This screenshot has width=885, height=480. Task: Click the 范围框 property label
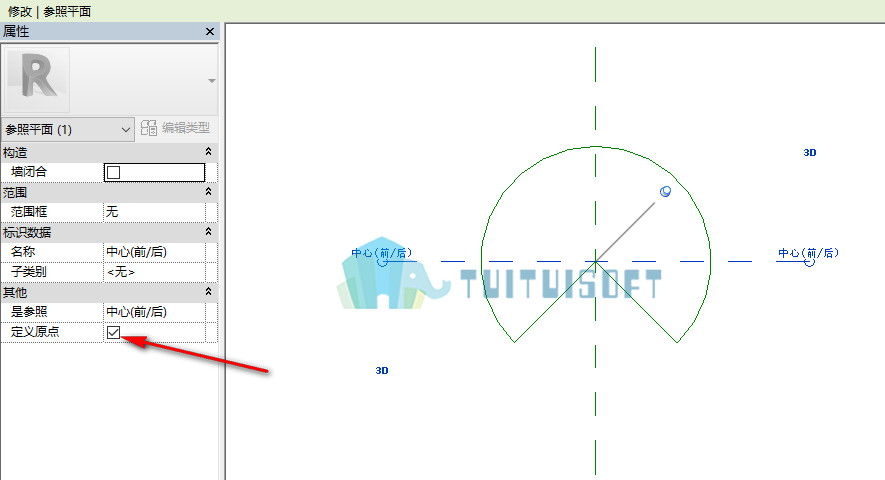[x=29, y=212]
